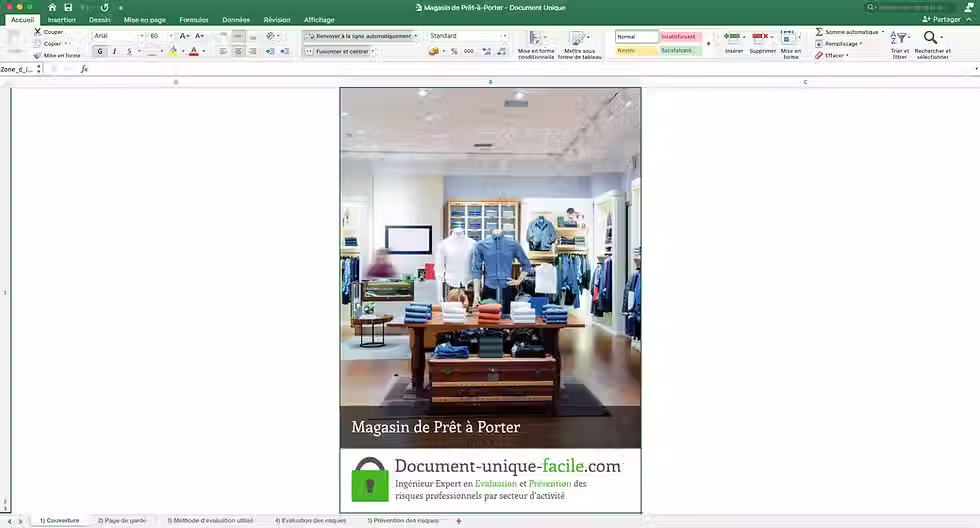Align text left
The width and height of the screenshot is (980, 528).
coord(223,51)
